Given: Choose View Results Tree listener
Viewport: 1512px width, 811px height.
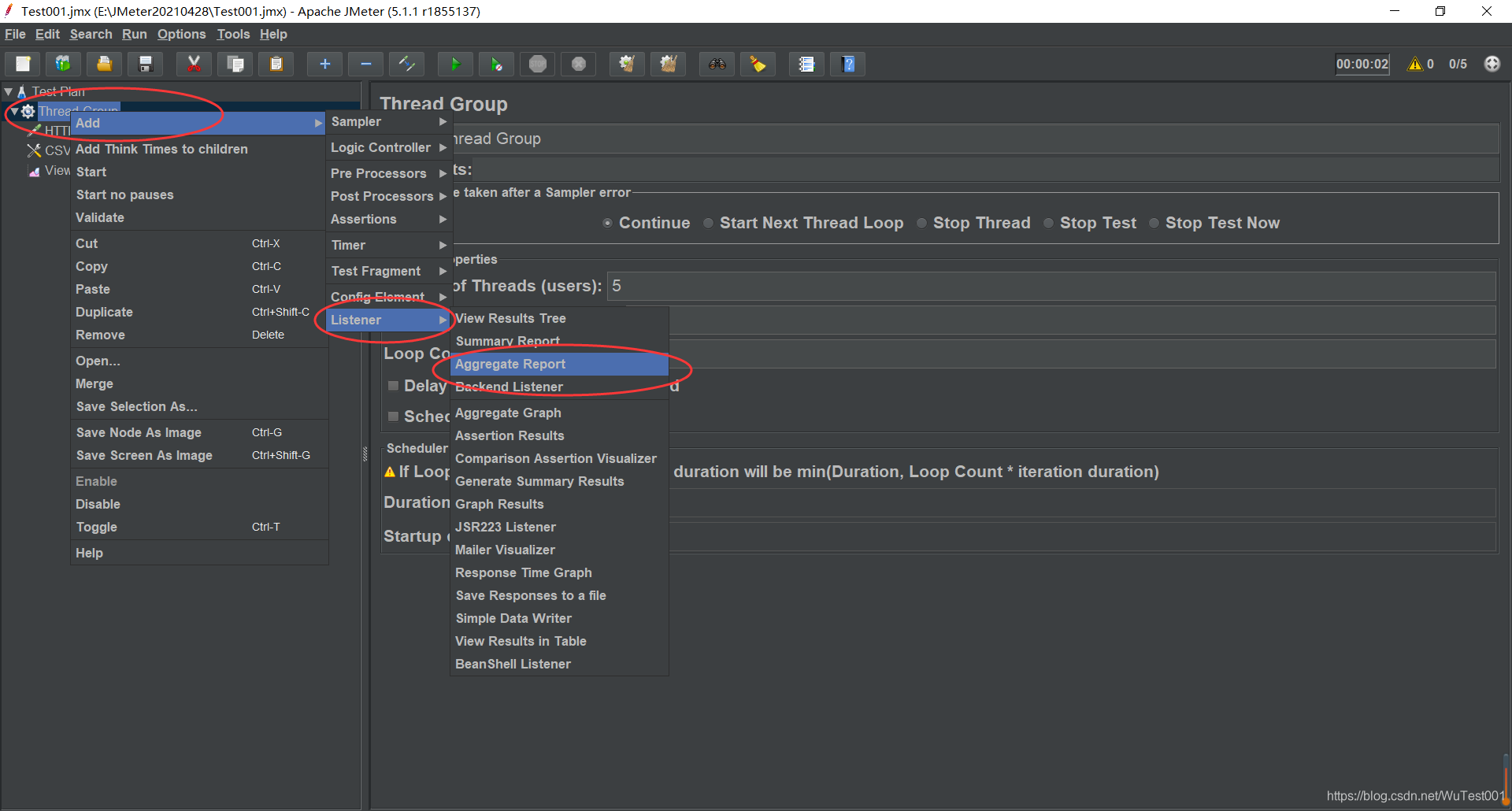Looking at the screenshot, I should point(559,318).
